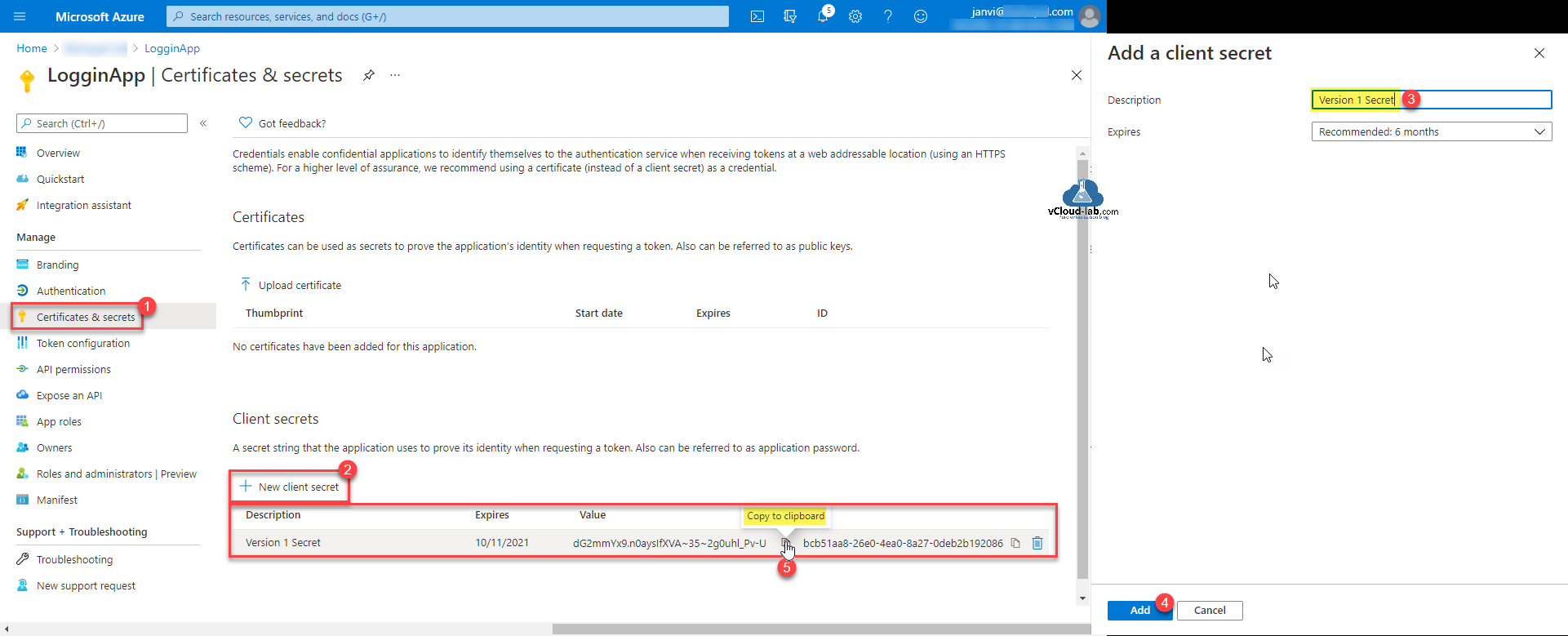Open Cloud Shell from the top bar
Screen dimensions: 1568x636
[757, 16]
